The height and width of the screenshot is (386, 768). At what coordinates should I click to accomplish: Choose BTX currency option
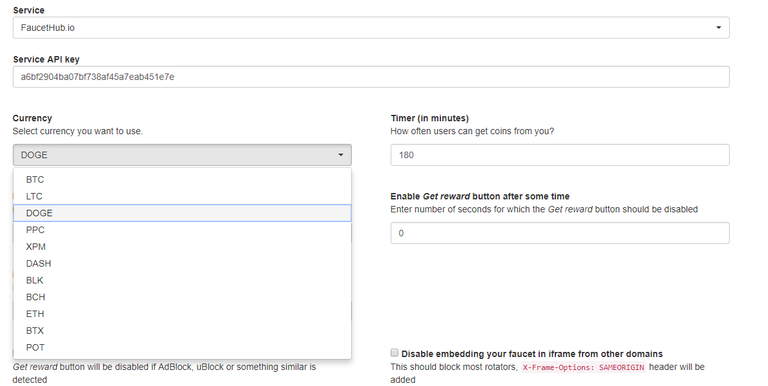click(182, 331)
